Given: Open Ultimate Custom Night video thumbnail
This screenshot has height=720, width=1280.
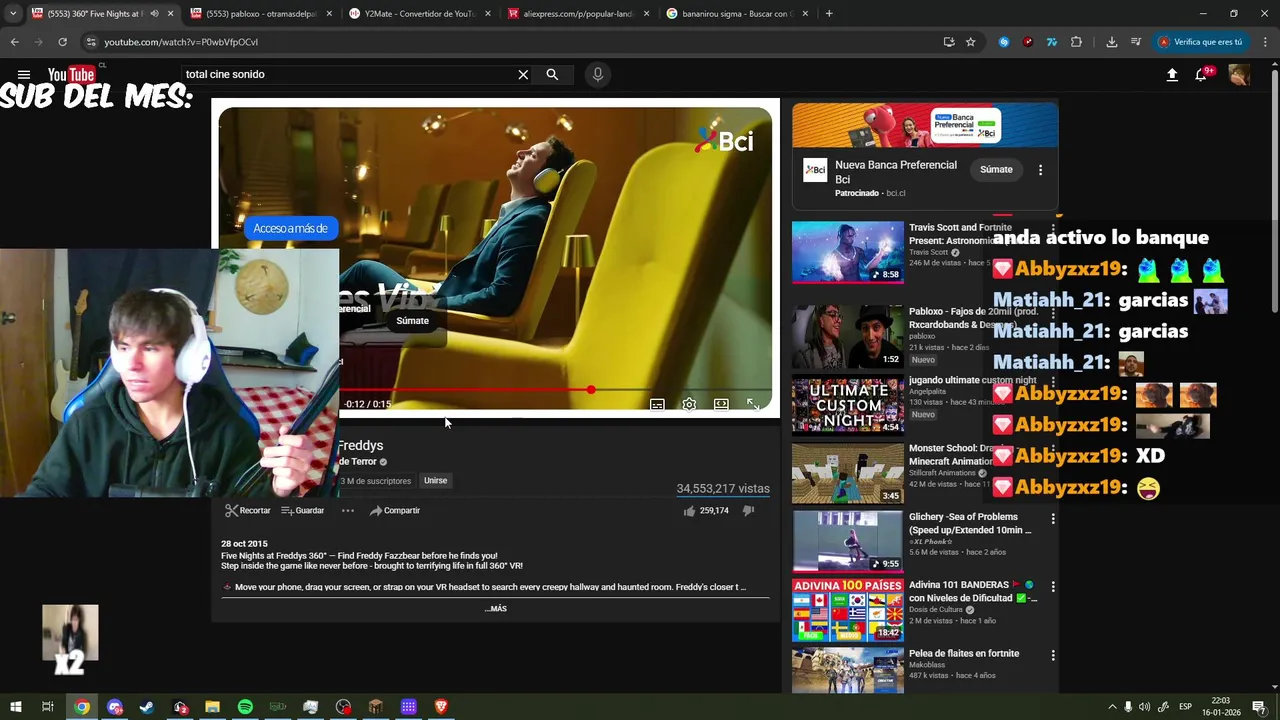Looking at the screenshot, I should point(848,405).
